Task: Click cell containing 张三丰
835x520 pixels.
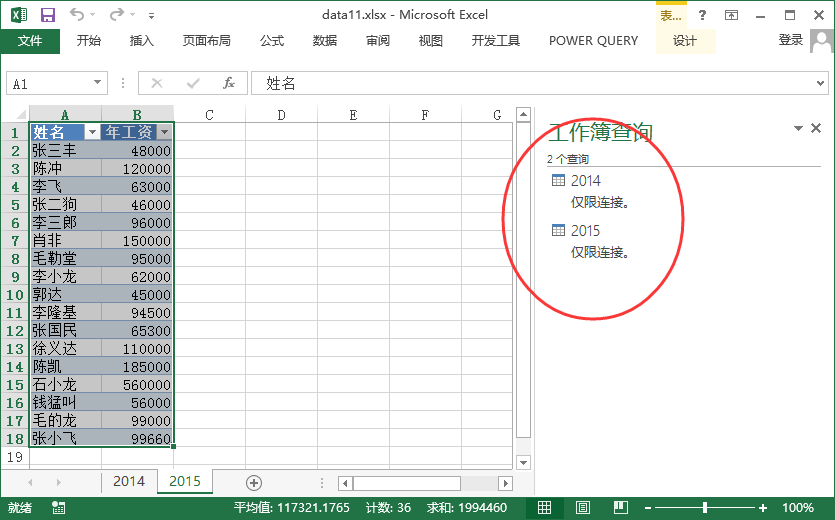Action: click(66, 150)
